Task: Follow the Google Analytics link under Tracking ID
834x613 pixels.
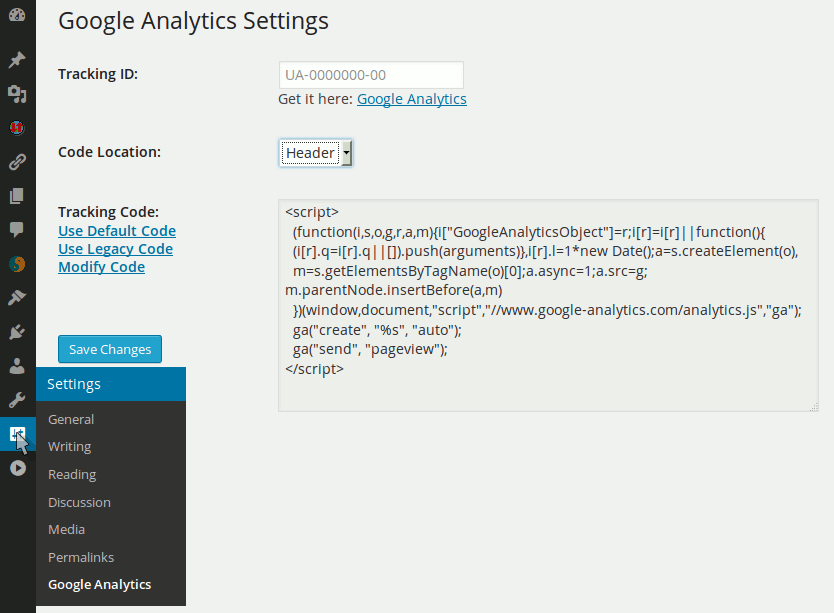Action: click(x=412, y=99)
